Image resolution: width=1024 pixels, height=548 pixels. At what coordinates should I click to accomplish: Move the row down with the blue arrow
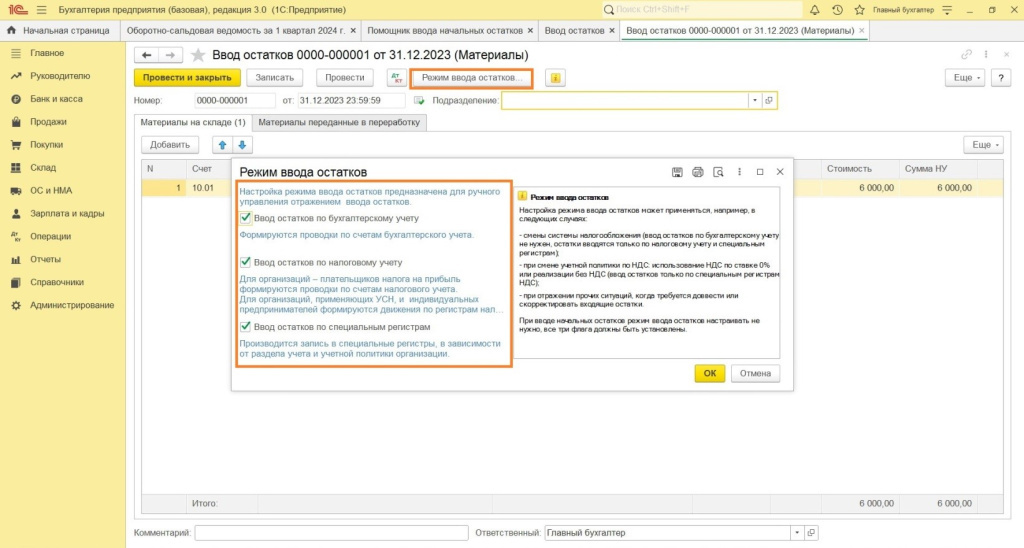[x=241, y=145]
